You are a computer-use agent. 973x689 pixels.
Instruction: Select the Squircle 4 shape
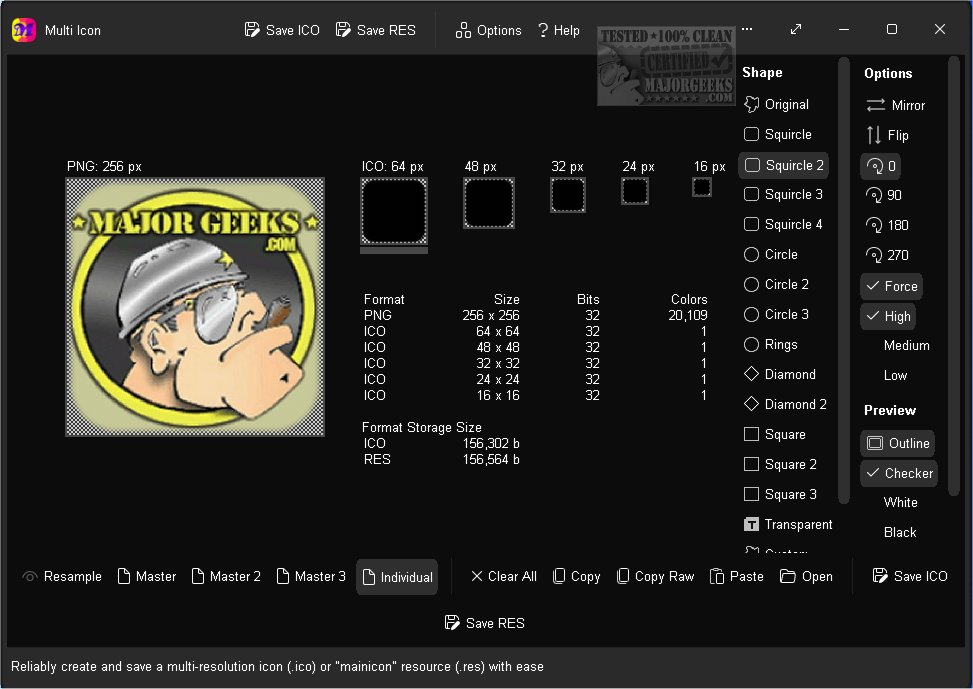click(x=783, y=224)
